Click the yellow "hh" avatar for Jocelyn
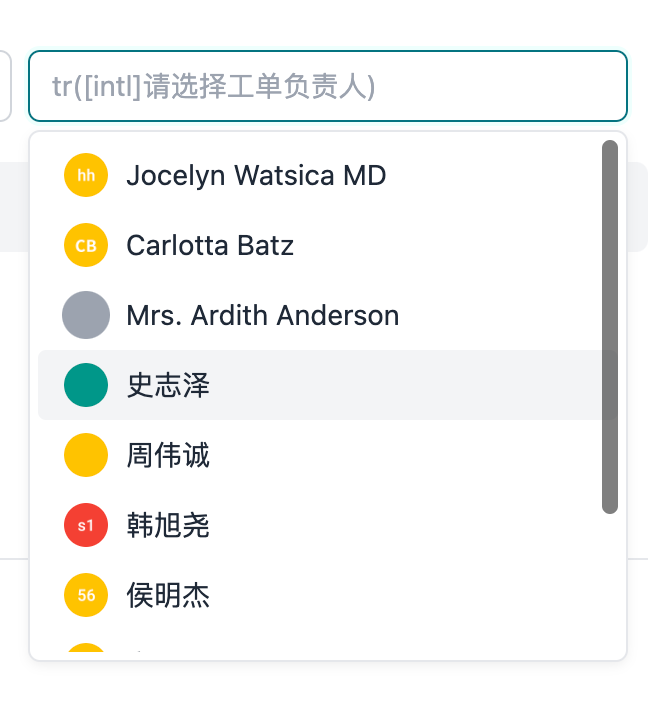 coord(86,176)
